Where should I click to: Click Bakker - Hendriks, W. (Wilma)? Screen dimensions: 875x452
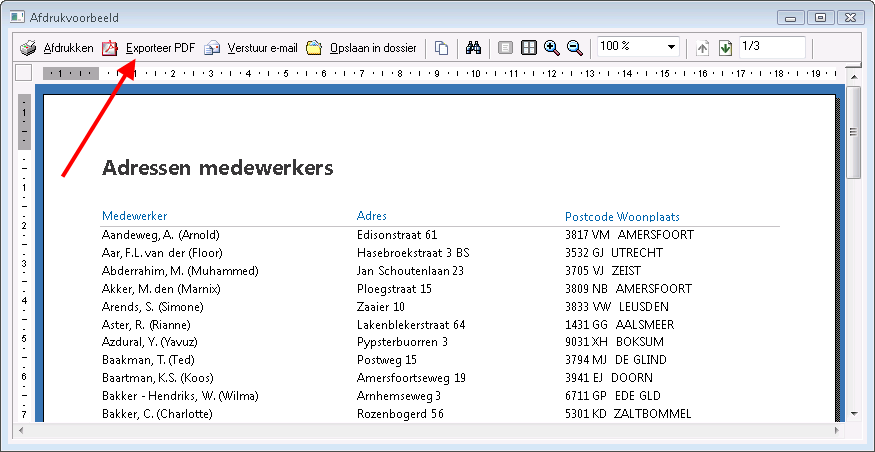(180, 396)
